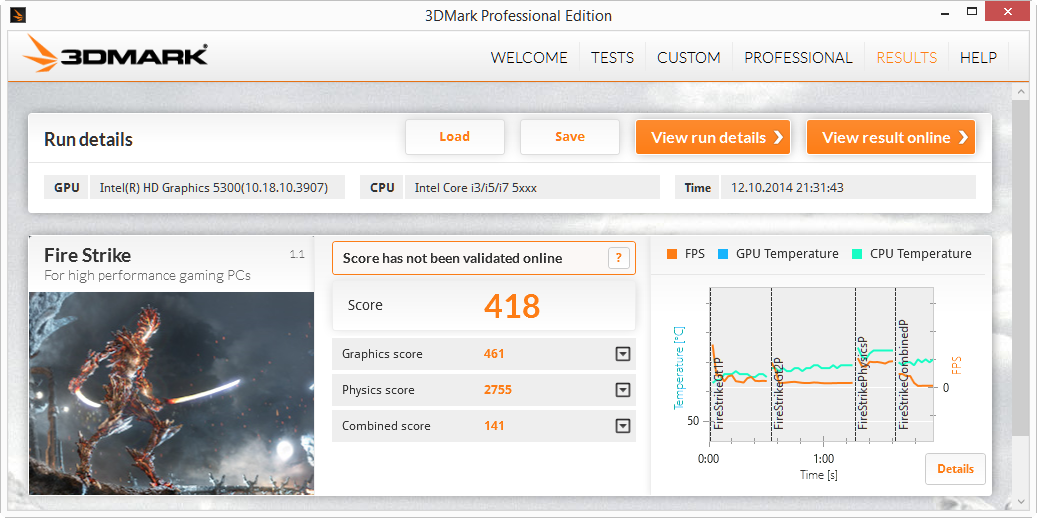Click the overall score value 418
The image size is (1037, 518).
pos(512,306)
